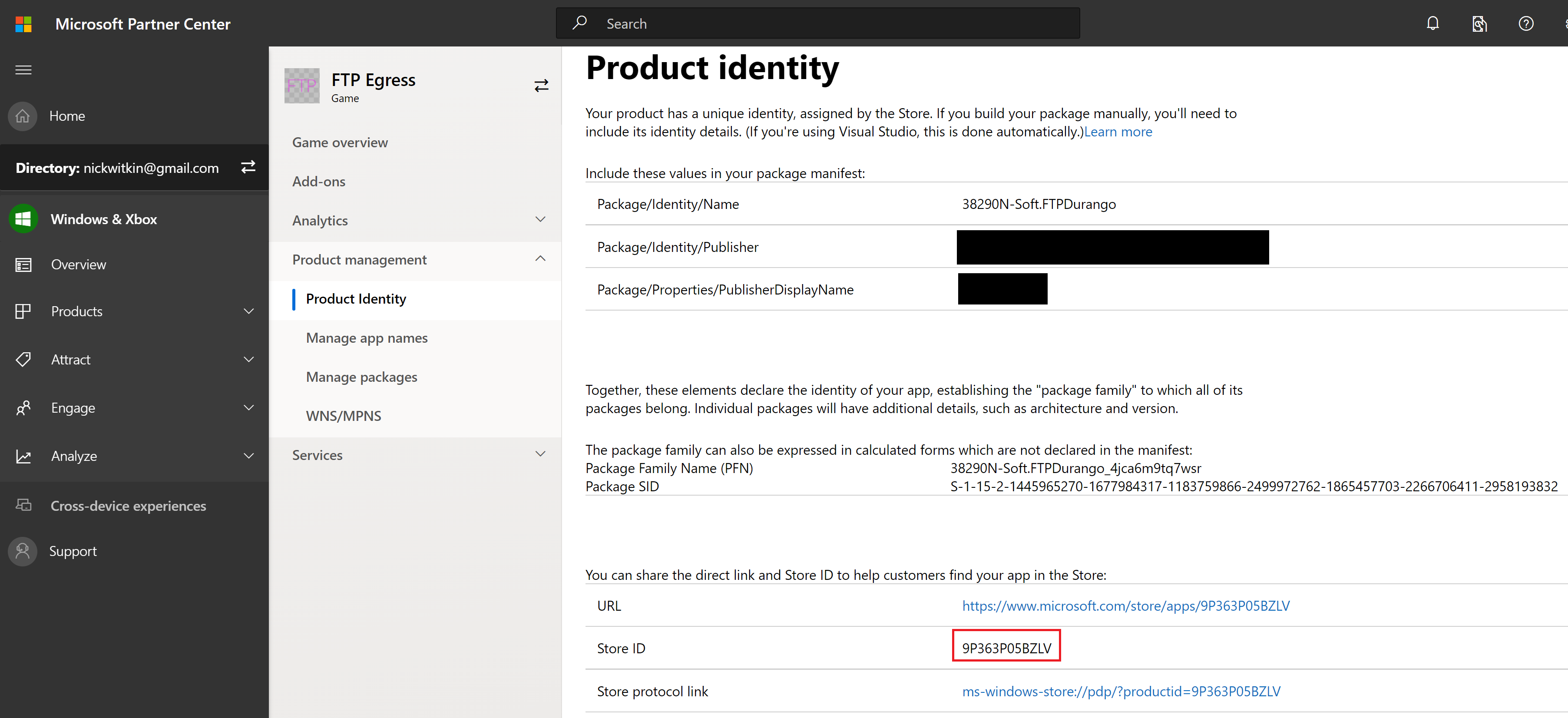Open the hamburger navigation menu

23,70
